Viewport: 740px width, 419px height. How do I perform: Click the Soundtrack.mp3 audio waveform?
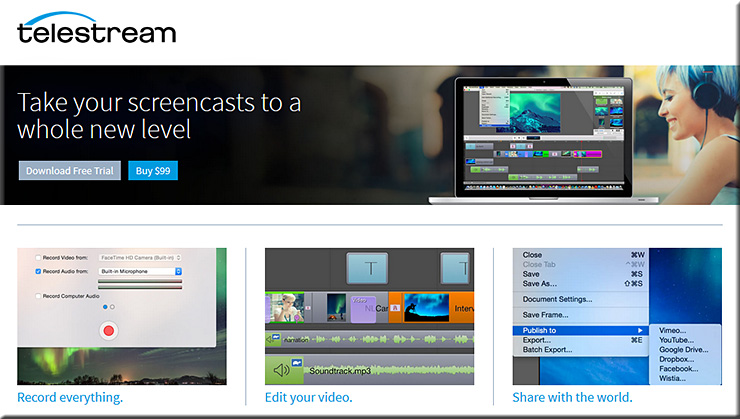388,370
